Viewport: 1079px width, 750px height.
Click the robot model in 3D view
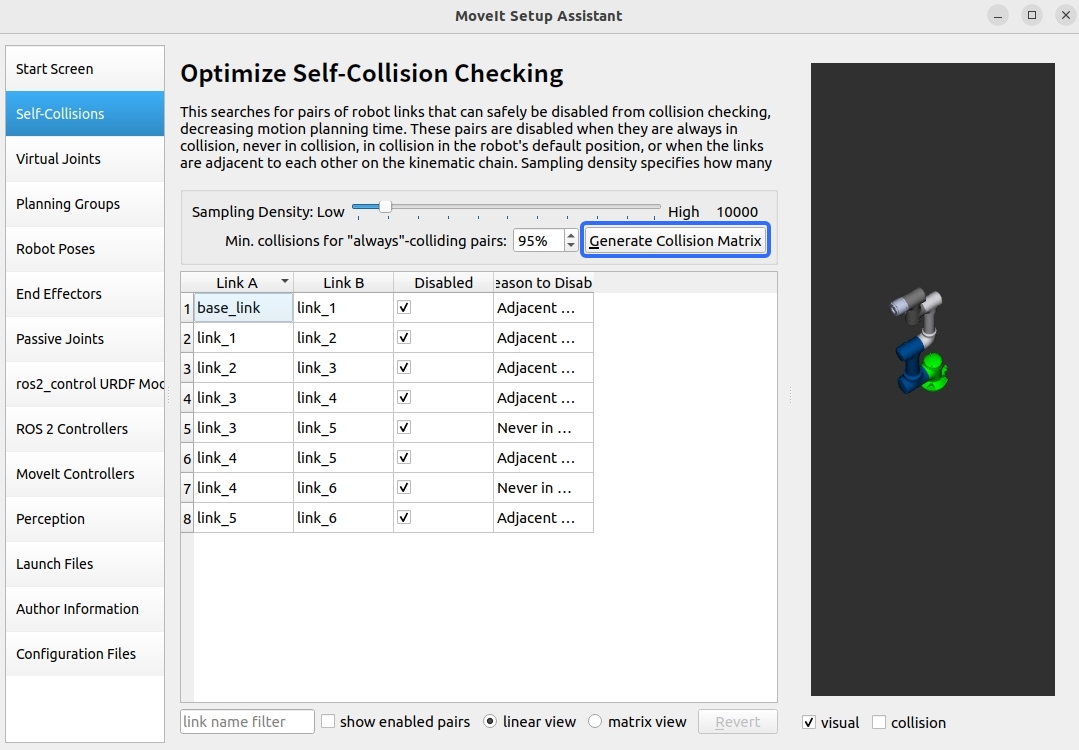point(921,341)
